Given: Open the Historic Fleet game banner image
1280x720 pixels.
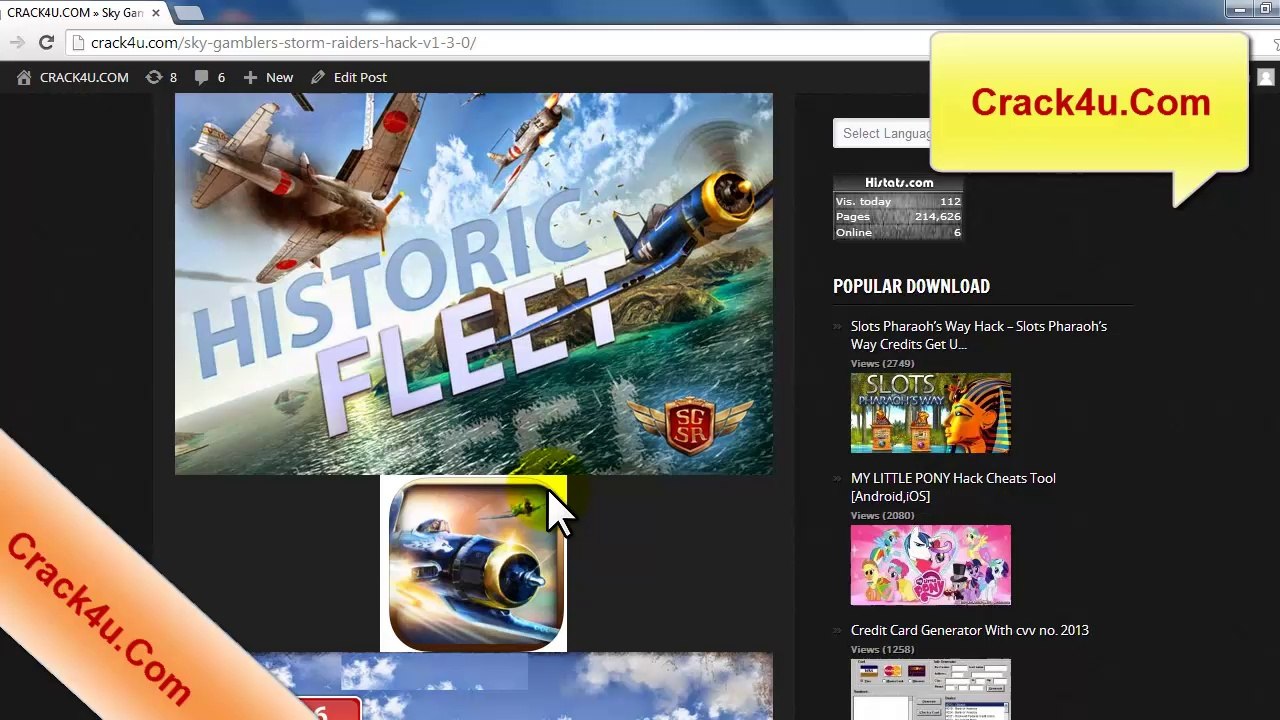Looking at the screenshot, I should tap(474, 284).
